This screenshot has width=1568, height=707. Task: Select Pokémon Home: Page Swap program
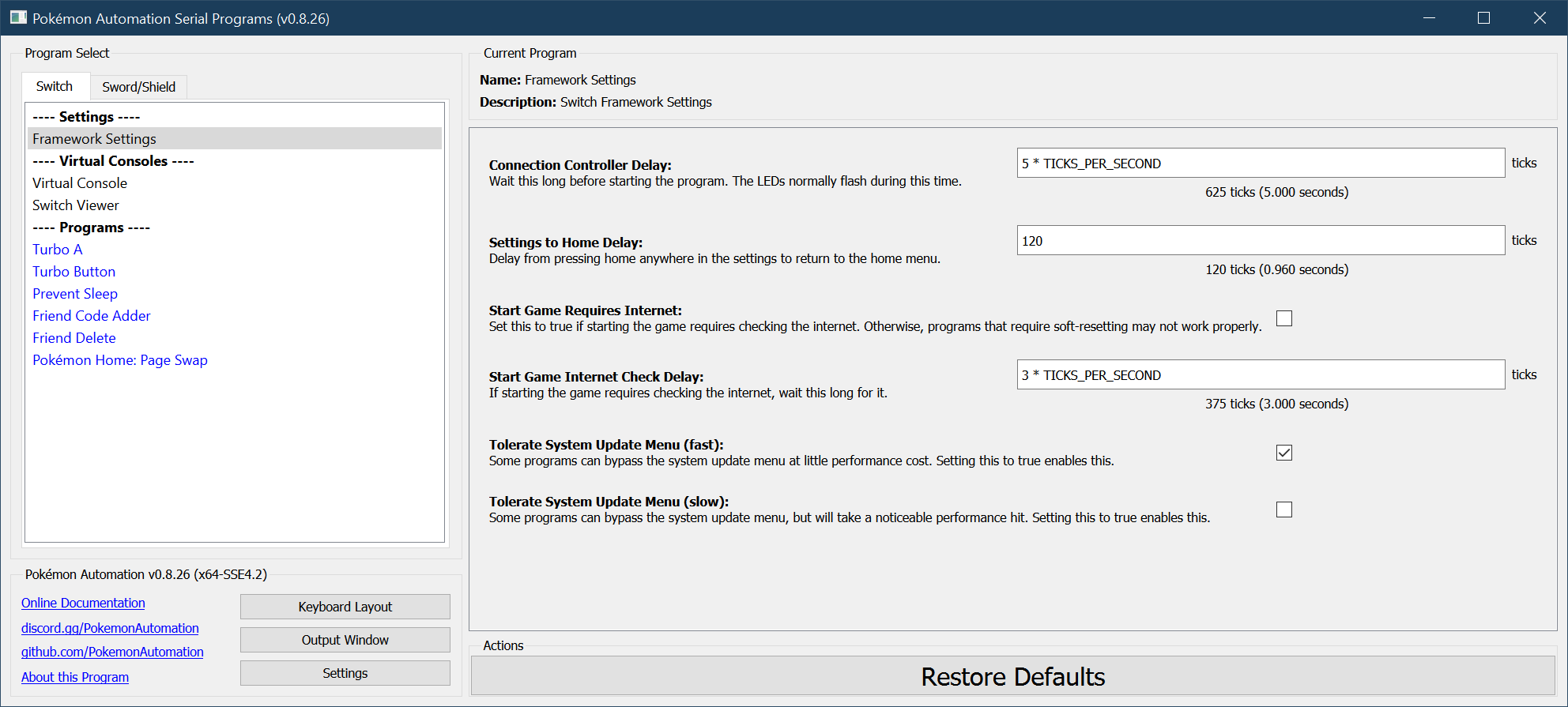tap(120, 360)
